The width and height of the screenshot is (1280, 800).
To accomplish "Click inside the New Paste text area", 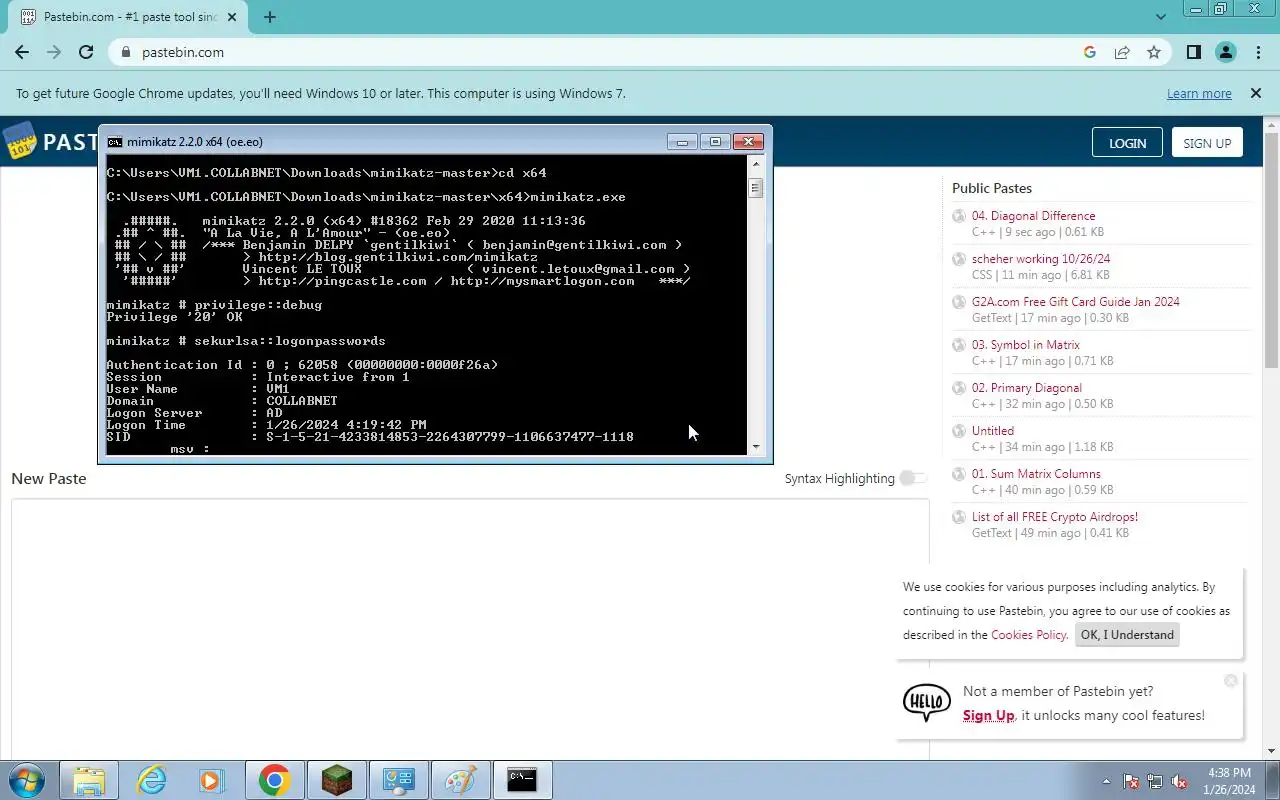I will [x=470, y=630].
